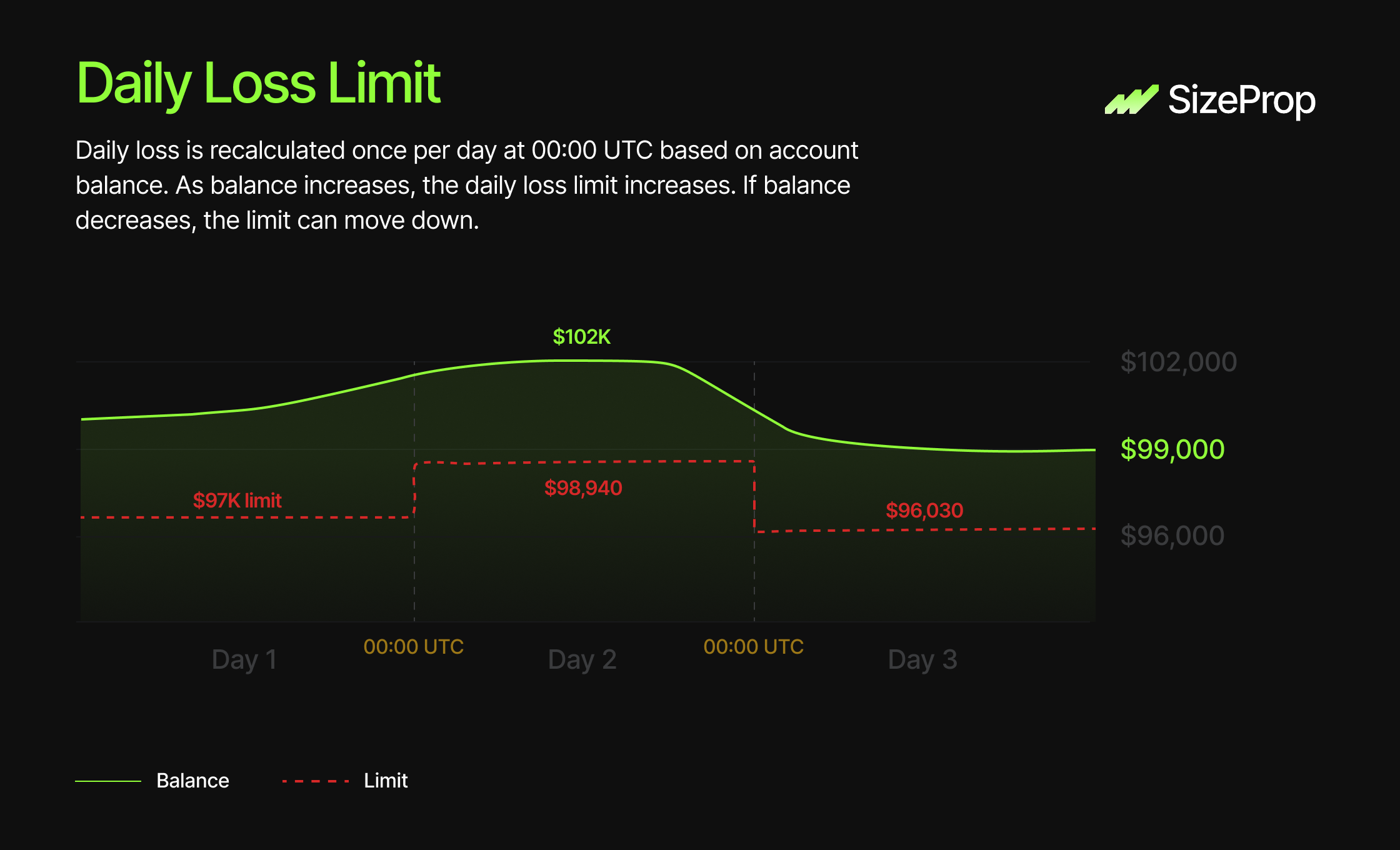Click 00:00 UTC marker between Day 2 and Day 3
This screenshot has height=850, width=1400.
(753, 646)
